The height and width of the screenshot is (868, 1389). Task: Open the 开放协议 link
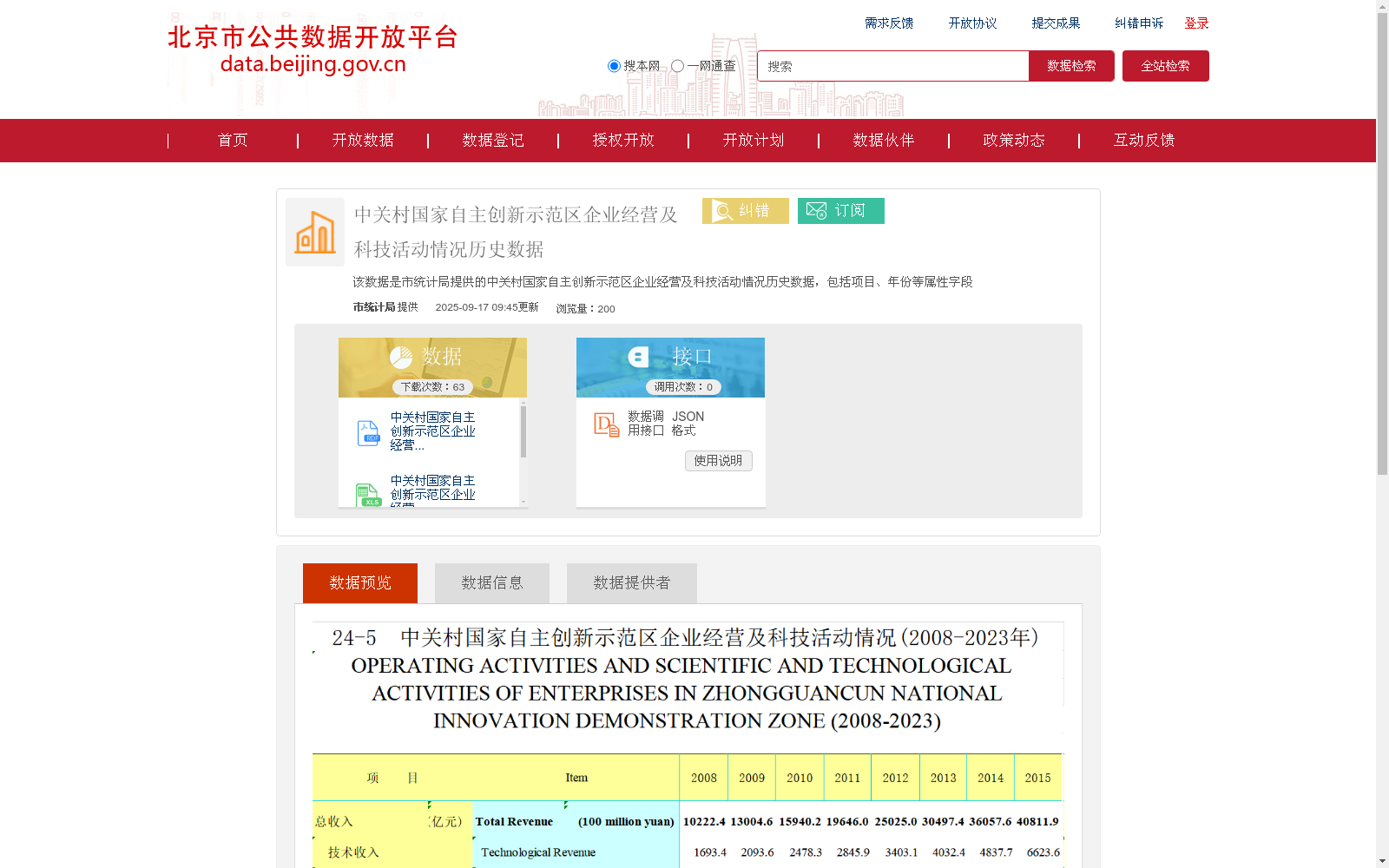[972, 23]
